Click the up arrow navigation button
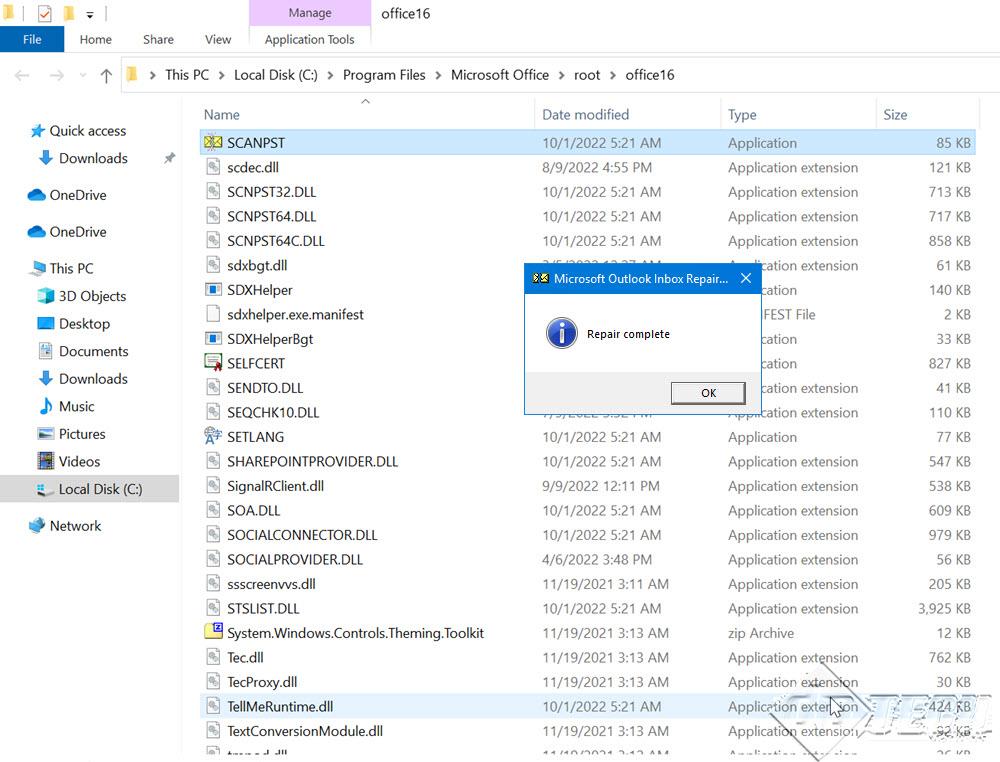The width and height of the screenshot is (1000, 762). (x=106, y=75)
